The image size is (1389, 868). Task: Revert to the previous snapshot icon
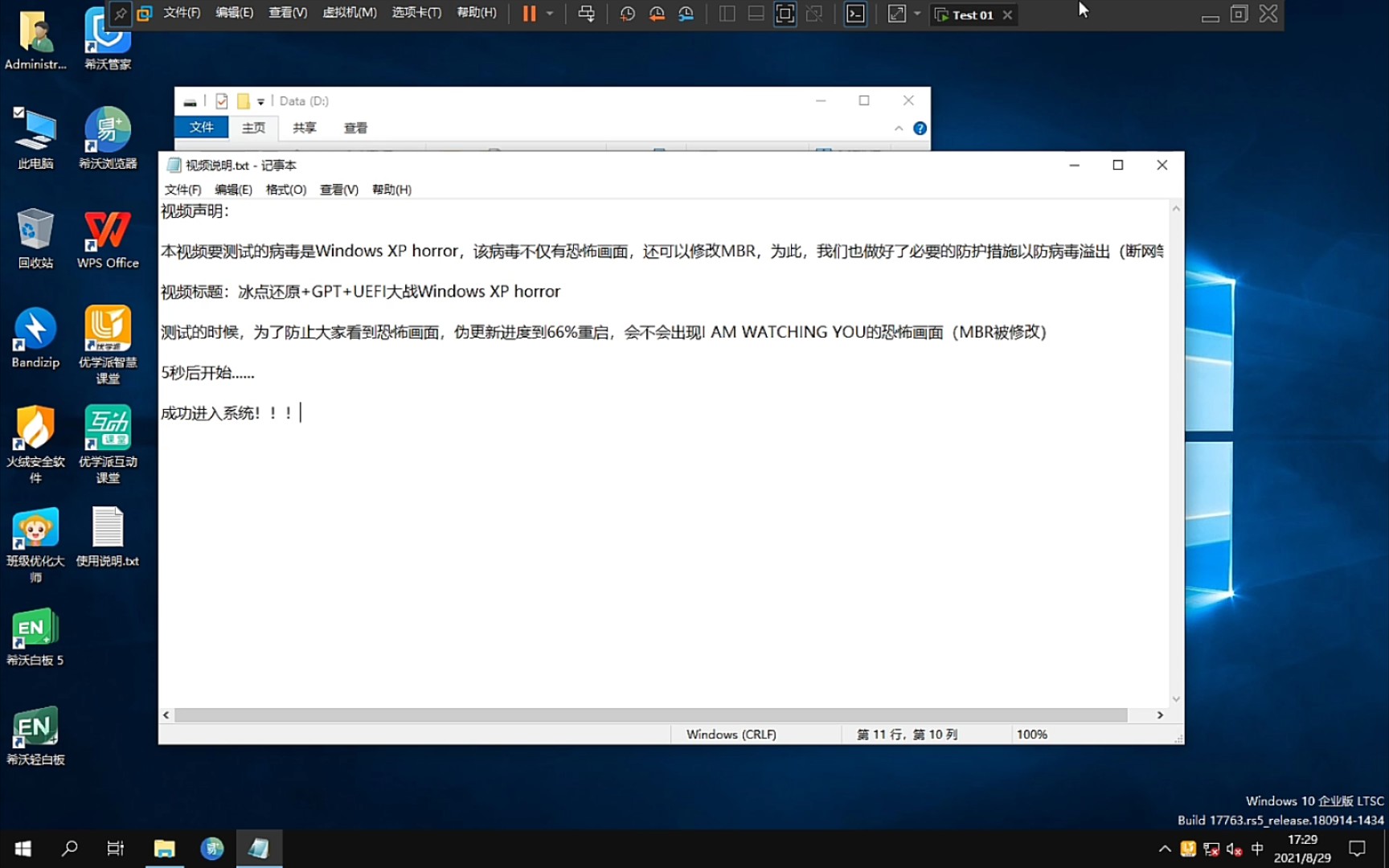tap(657, 14)
